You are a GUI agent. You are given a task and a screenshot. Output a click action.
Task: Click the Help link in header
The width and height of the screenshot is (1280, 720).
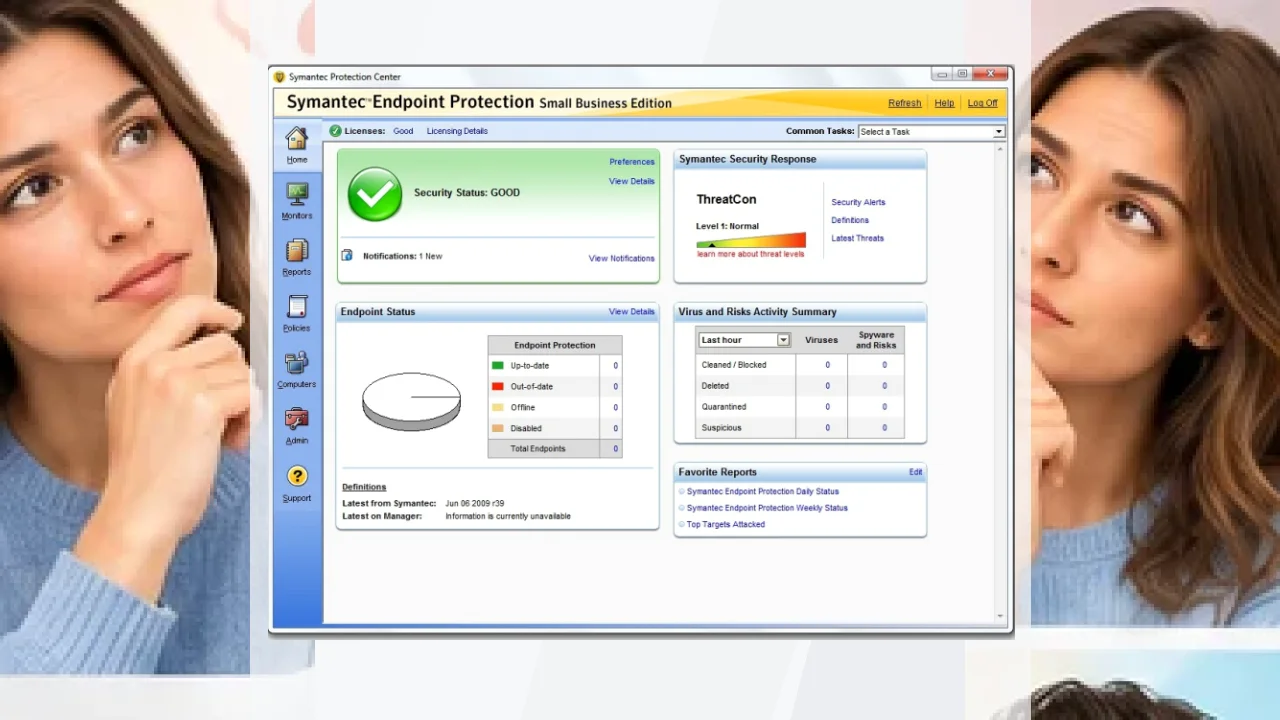(x=944, y=103)
